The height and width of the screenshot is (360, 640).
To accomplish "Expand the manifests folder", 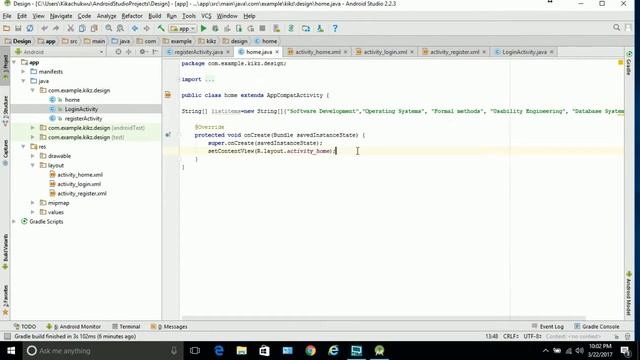I will pyautogui.click(x=23, y=71).
